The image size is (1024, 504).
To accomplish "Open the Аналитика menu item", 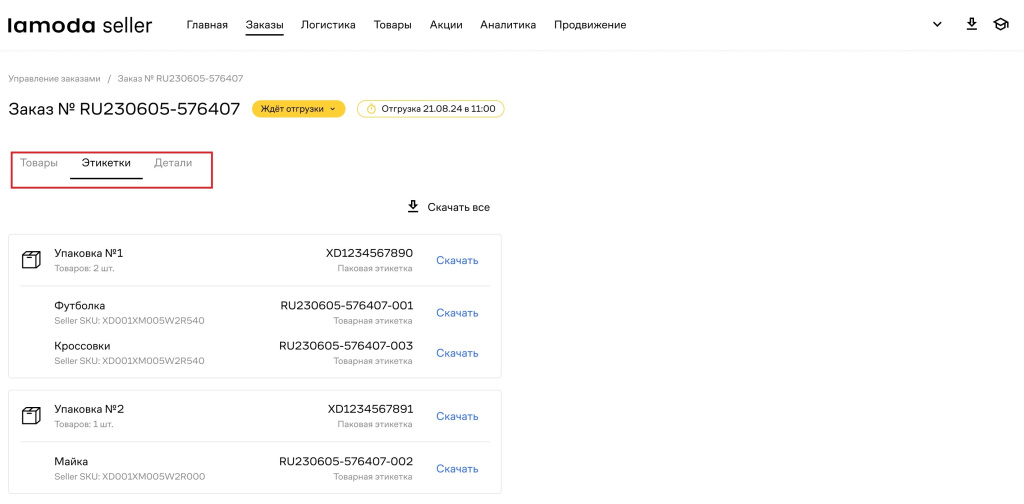I will [508, 25].
